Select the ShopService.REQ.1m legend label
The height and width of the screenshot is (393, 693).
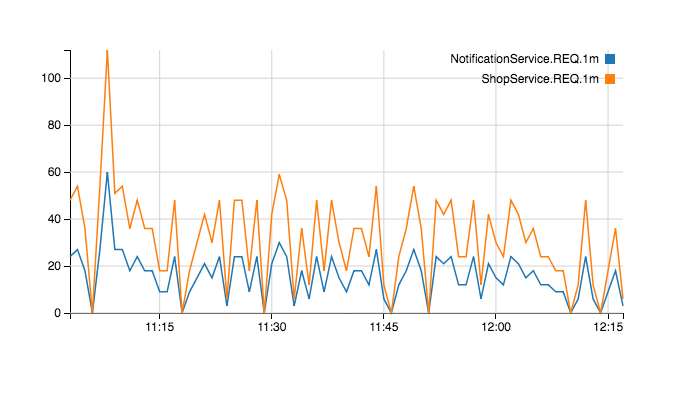click(540, 79)
